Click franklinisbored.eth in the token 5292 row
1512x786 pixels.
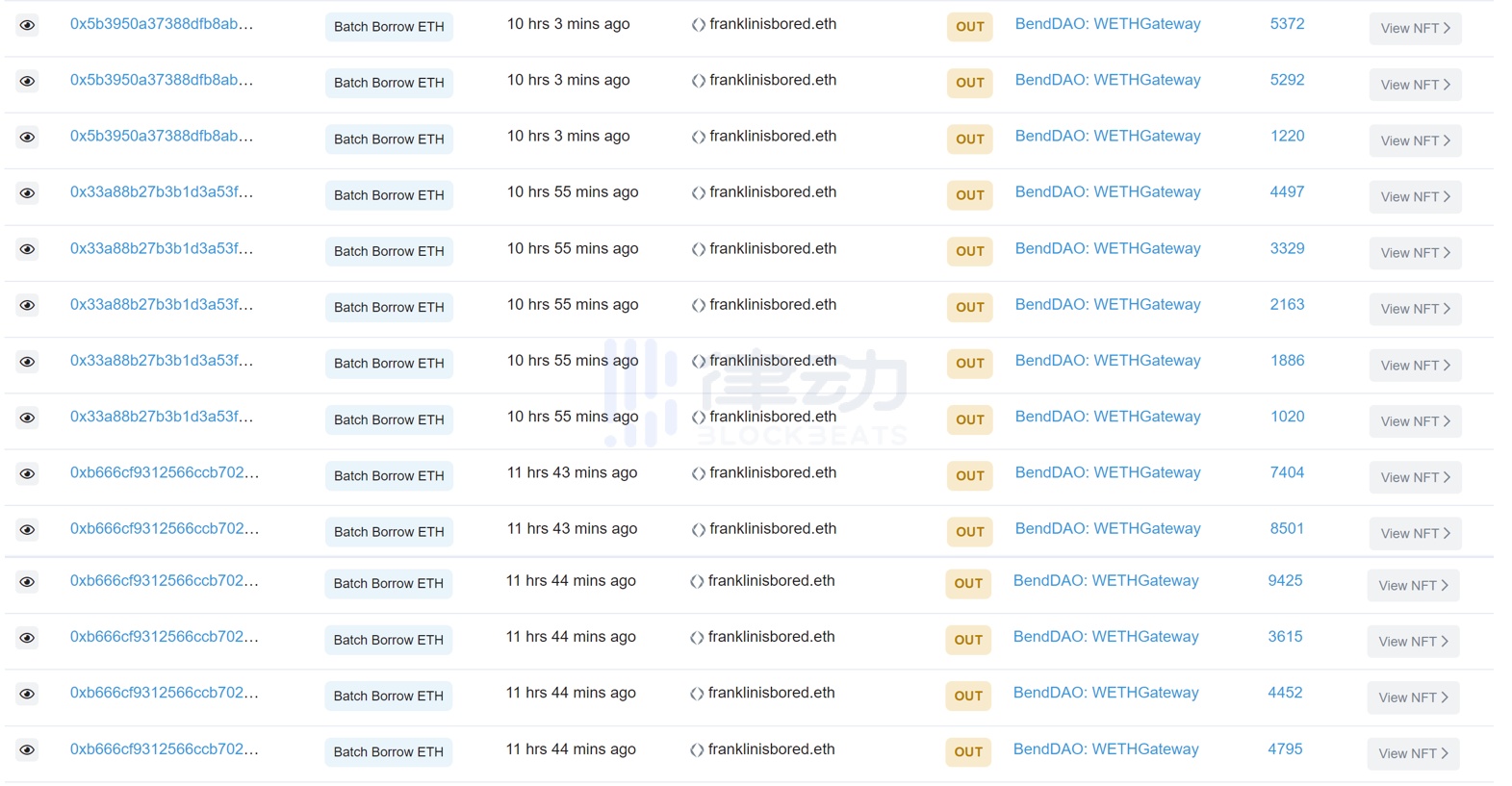coord(773,80)
